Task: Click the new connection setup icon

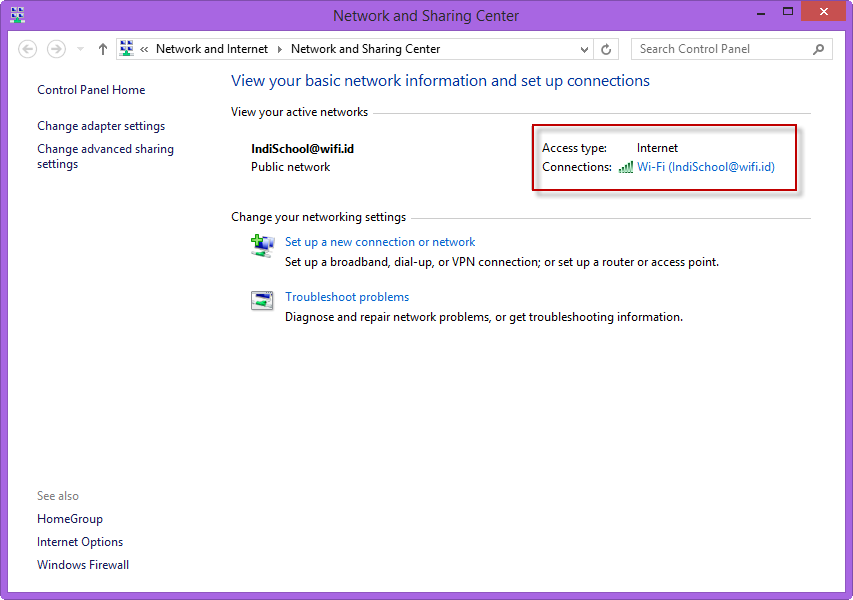Action: 262,246
